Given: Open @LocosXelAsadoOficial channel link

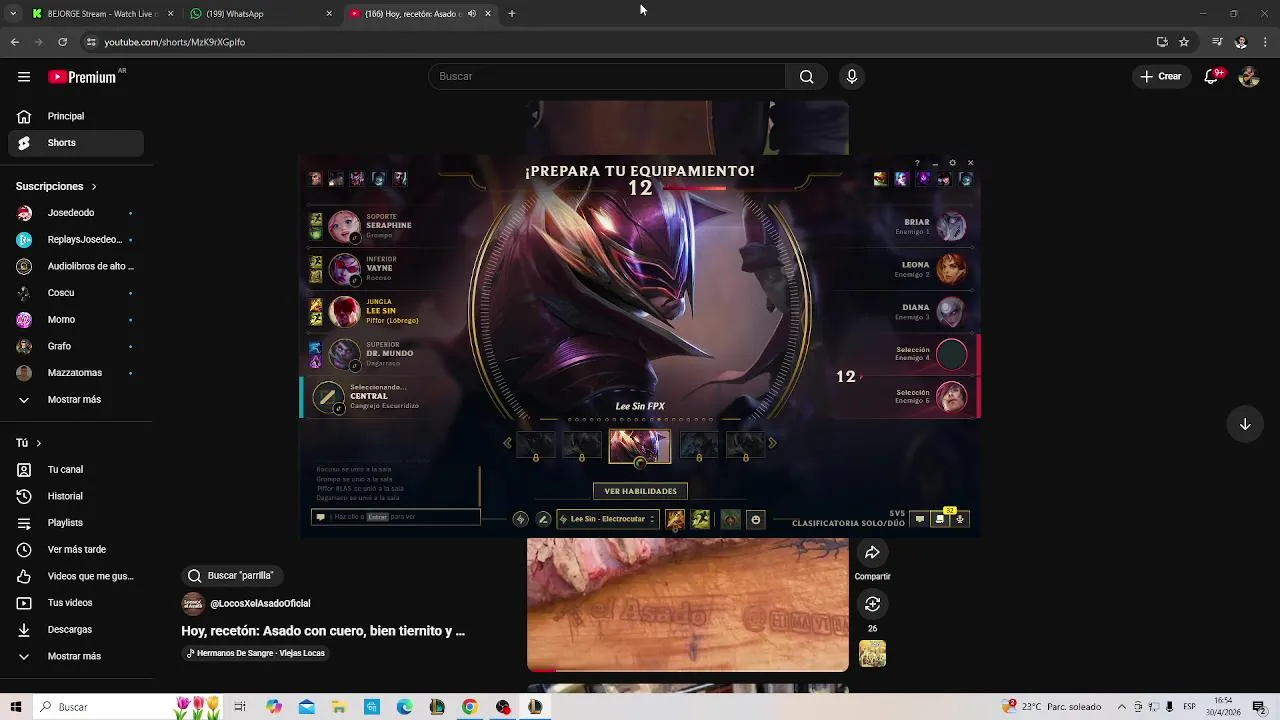Looking at the screenshot, I should (x=260, y=603).
